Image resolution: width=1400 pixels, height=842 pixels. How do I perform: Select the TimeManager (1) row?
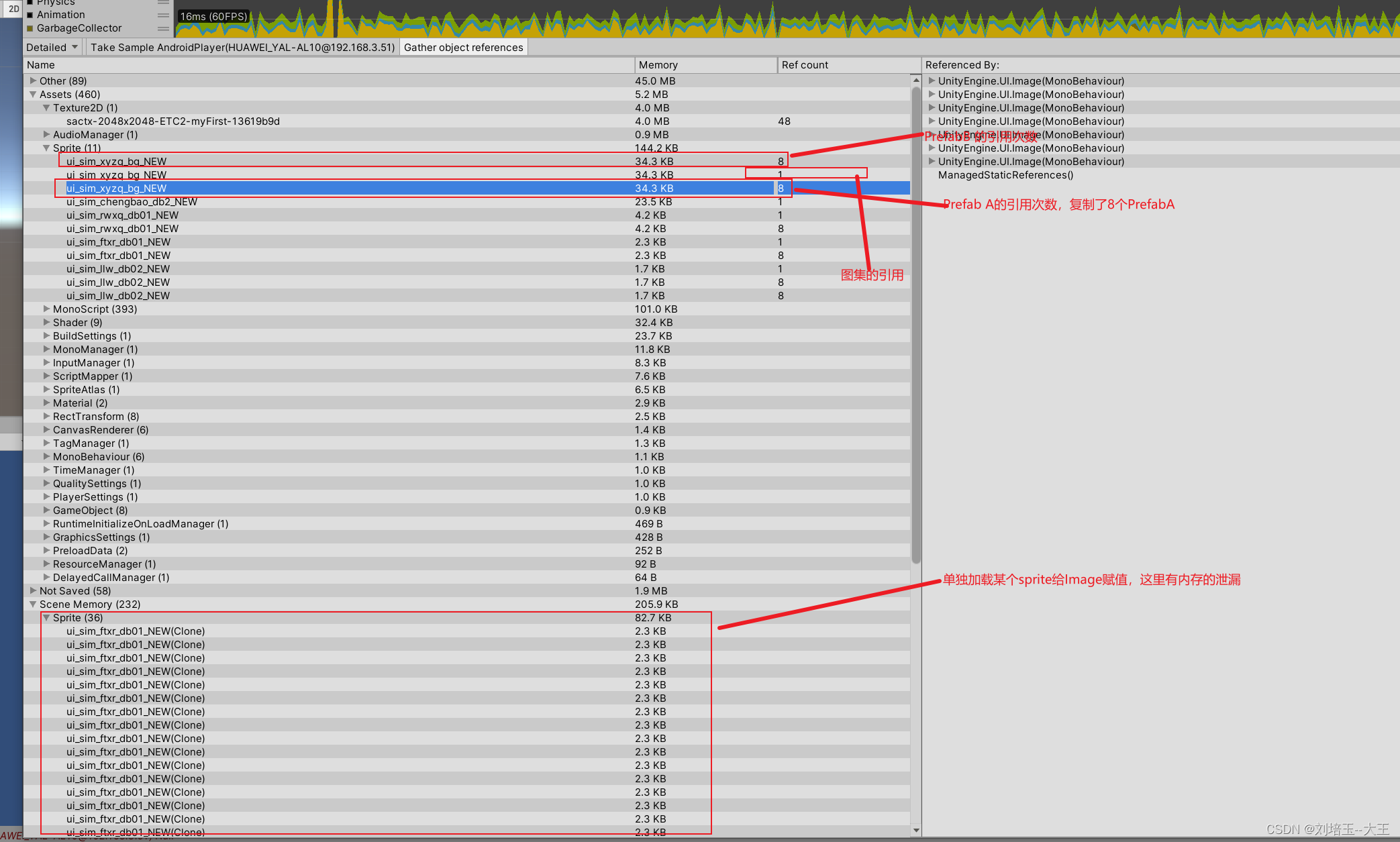click(x=466, y=470)
